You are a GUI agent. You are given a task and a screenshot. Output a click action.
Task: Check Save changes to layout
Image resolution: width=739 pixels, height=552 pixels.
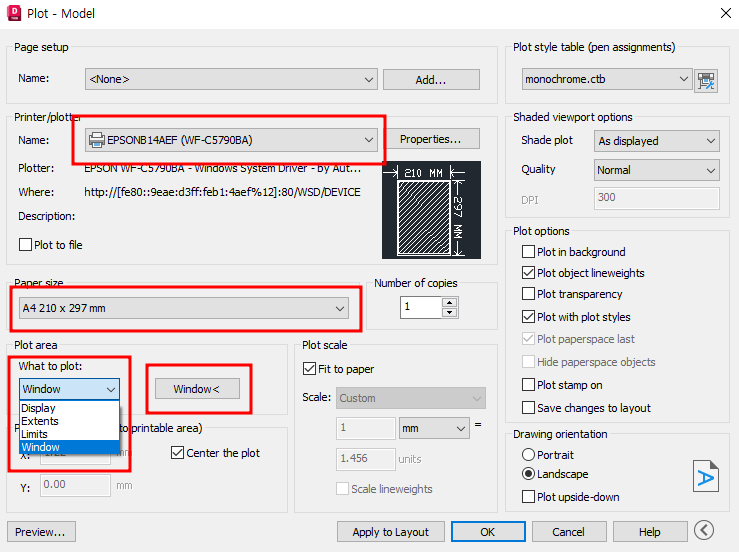528,407
